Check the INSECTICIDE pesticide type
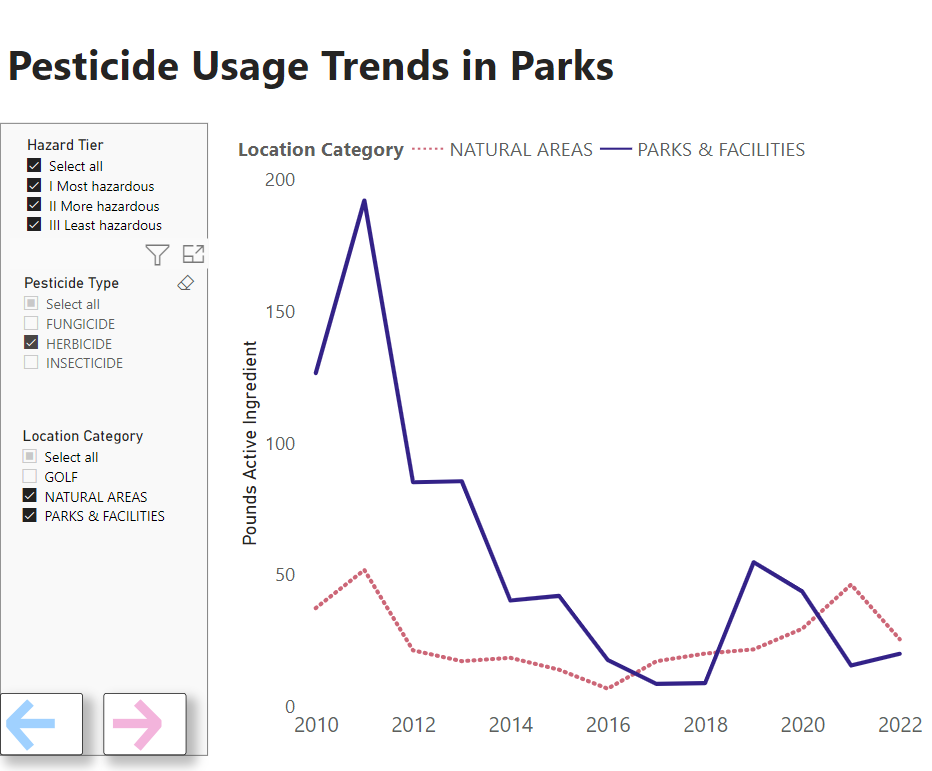Image resolution: width=932 pixels, height=771 pixels. tap(31, 363)
